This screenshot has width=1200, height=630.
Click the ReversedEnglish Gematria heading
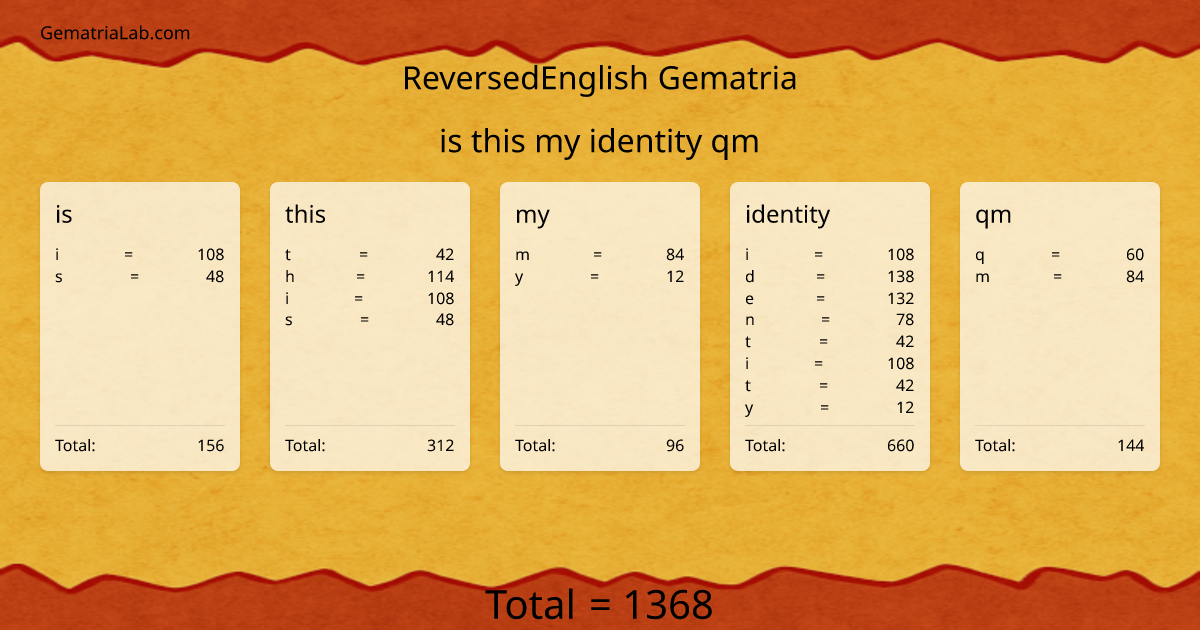point(600,78)
